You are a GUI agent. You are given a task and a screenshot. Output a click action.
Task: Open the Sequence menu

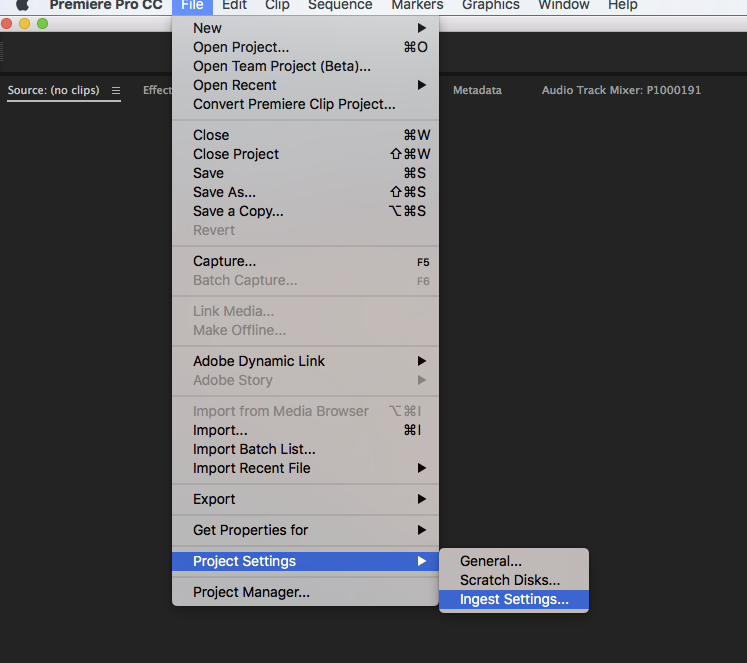[340, 5]
